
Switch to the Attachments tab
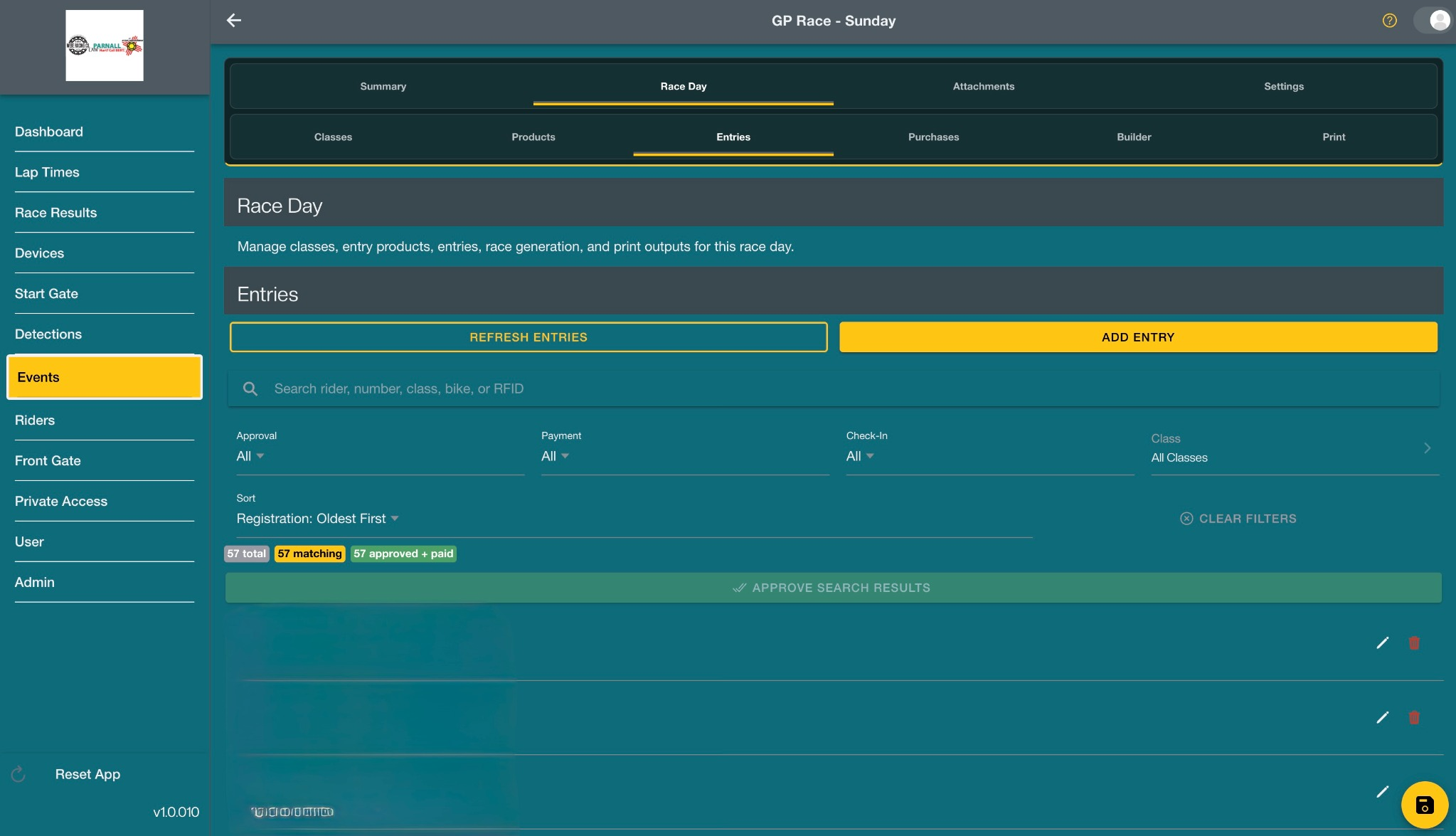point(984,86)
